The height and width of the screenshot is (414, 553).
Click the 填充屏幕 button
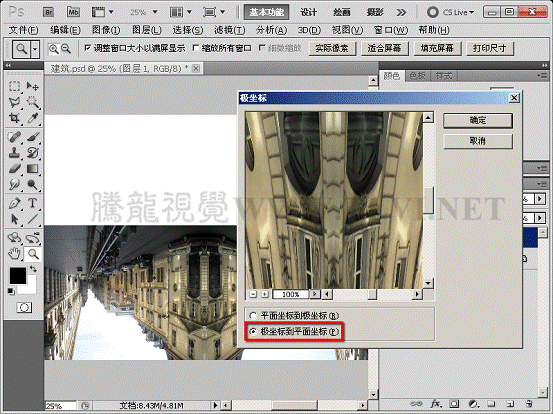point(437,48)
